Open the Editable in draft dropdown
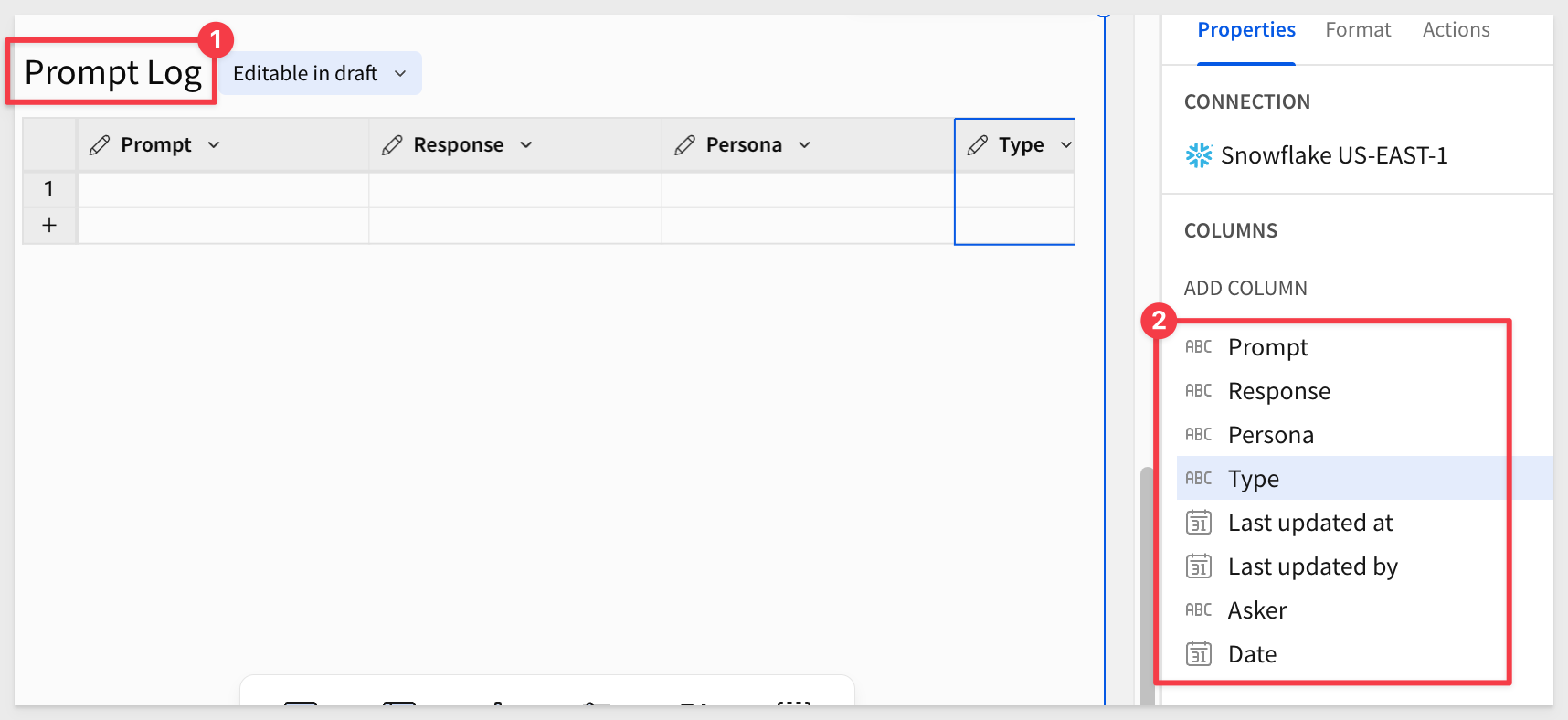This screenshot has height=720, width=1568. (x=320, y=73)
